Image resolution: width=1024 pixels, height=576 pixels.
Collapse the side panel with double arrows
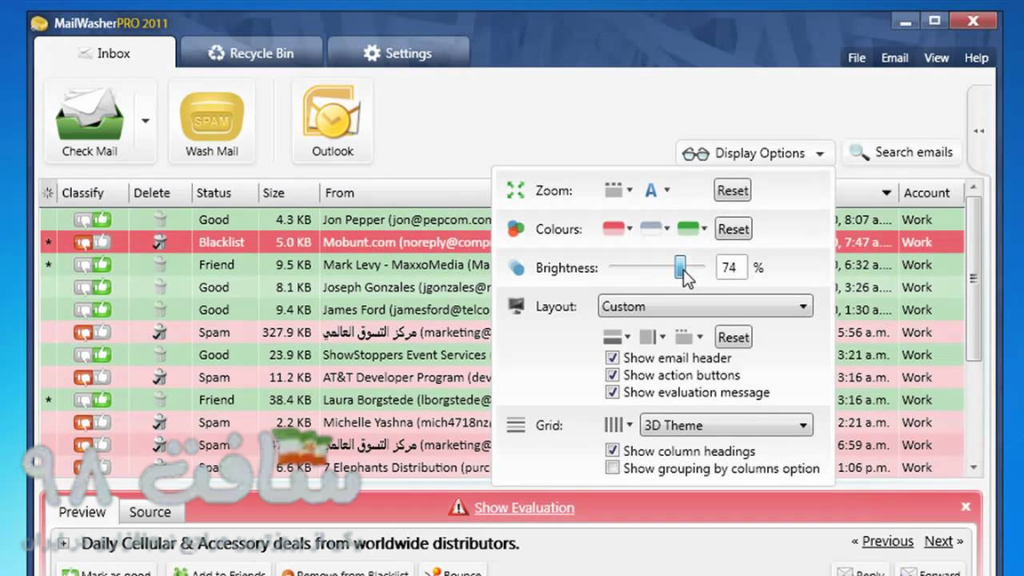(x=978, y=131)
